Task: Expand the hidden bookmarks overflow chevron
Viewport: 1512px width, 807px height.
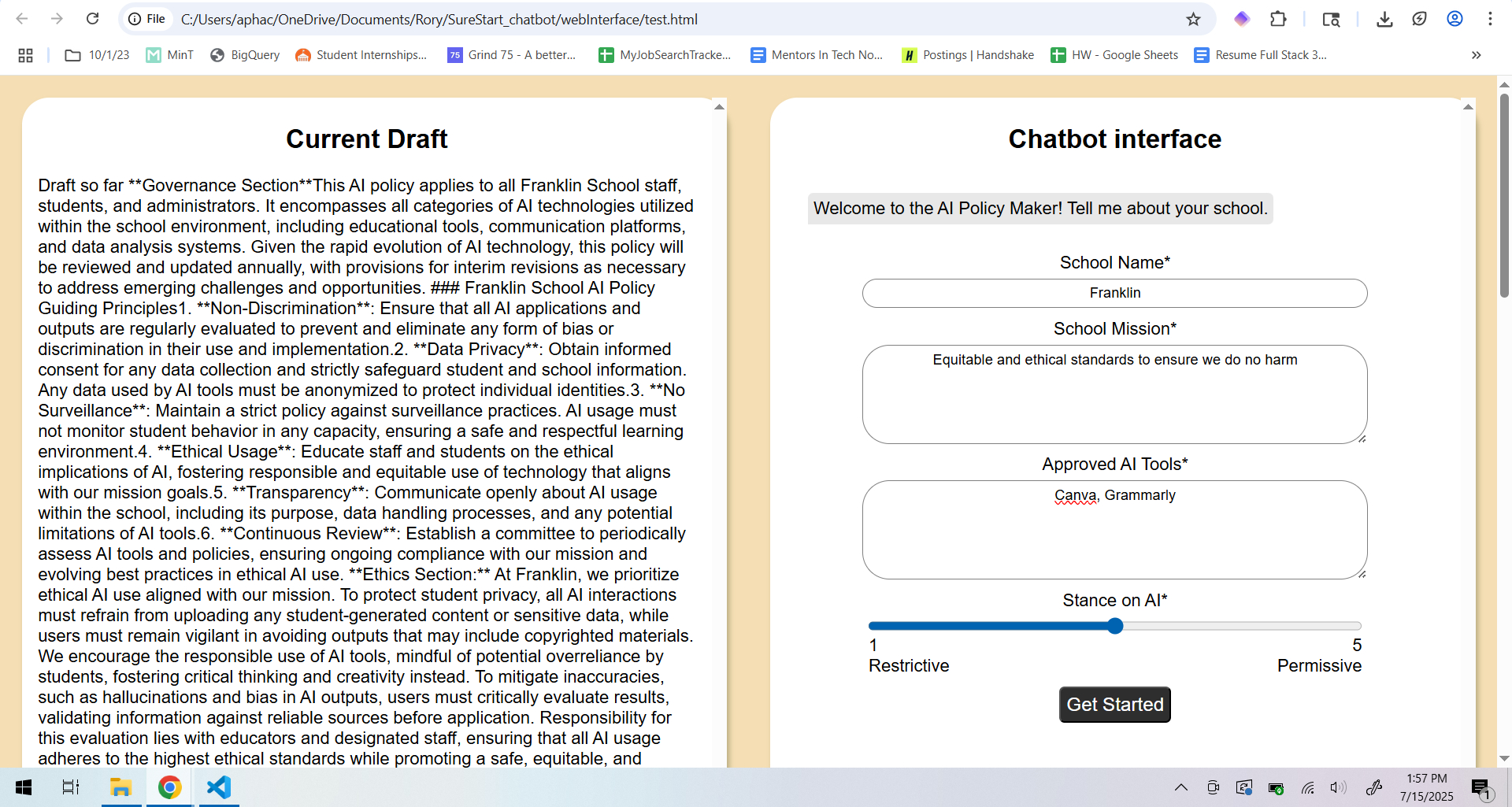Action: tap(1476, 55)
